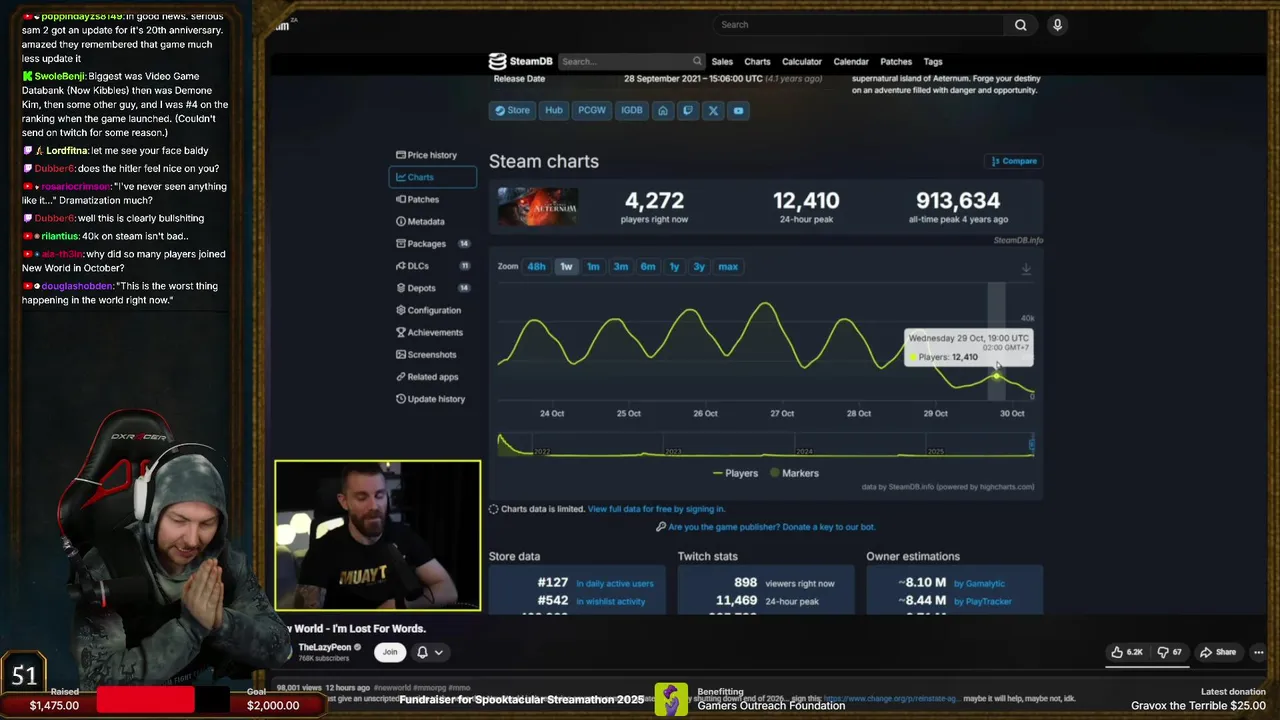This screenshot has height=720, width=1280.
Task: Select Charts in the sidebar
Action: click(x=432, y=177)
